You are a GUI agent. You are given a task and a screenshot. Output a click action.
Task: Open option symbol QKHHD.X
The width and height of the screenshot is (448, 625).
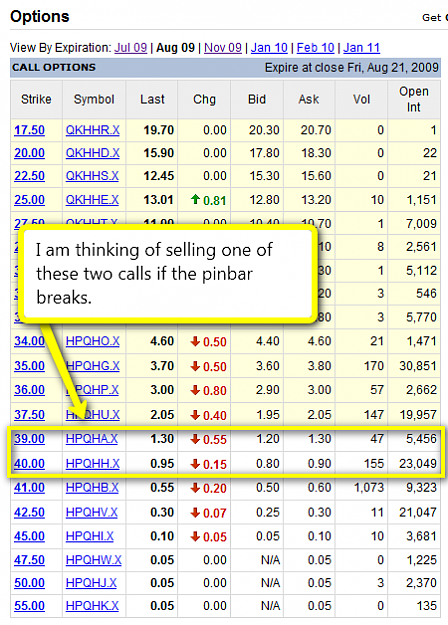point(92,153)
